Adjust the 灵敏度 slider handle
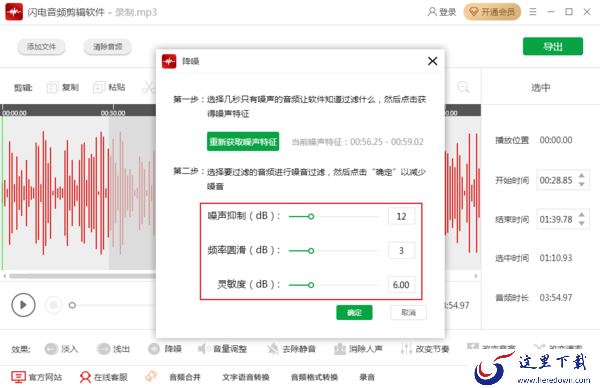 pos(311,285)
